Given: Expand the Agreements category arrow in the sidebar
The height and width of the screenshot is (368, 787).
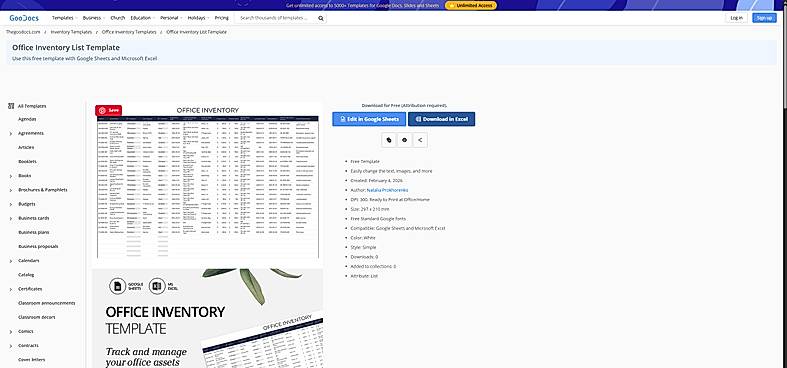Looking at the screenshot, I should pyautogui.click(x=11, y=134).
